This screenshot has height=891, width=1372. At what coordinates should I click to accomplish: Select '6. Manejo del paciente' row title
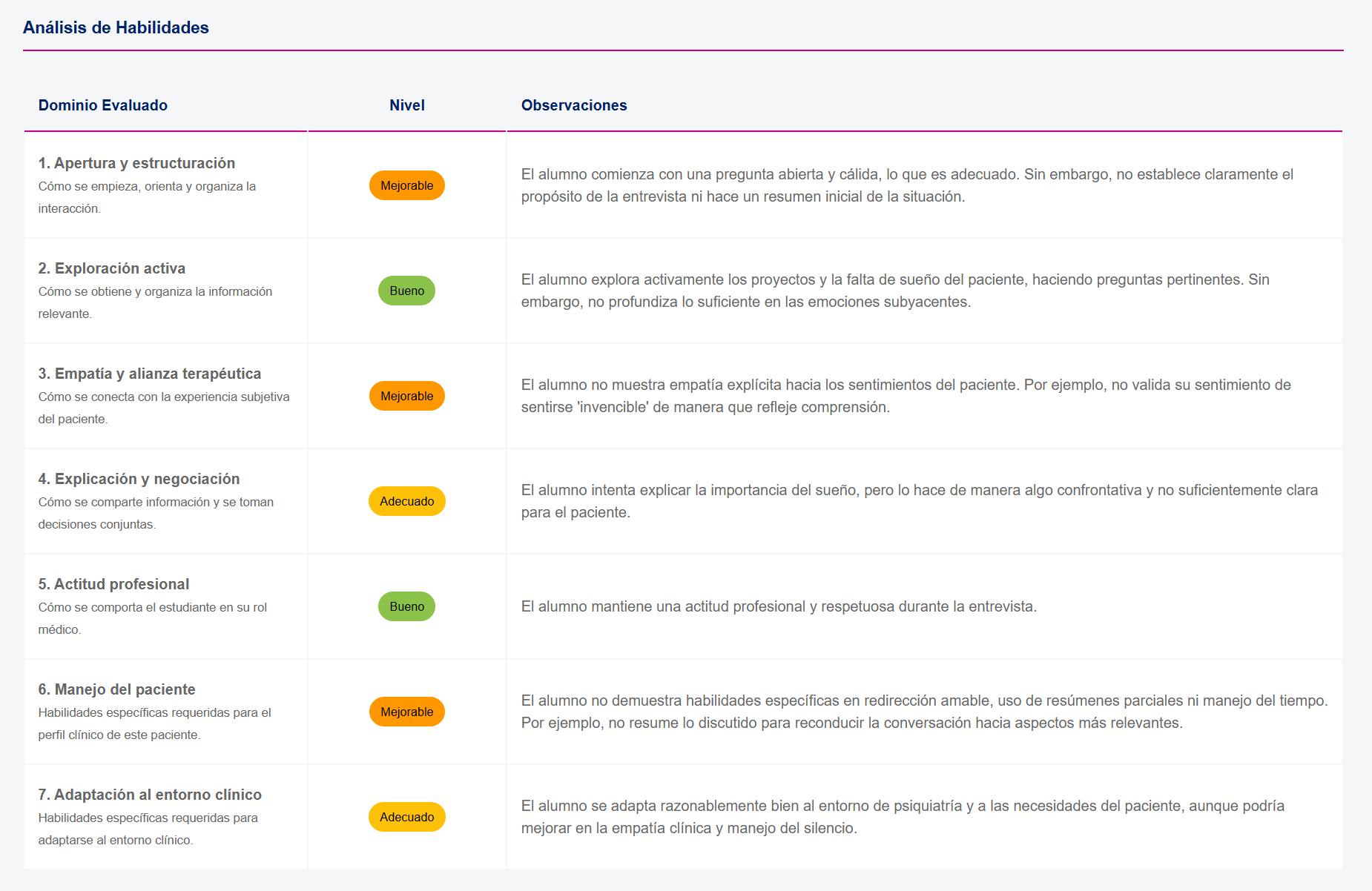[x=117, y=689]
